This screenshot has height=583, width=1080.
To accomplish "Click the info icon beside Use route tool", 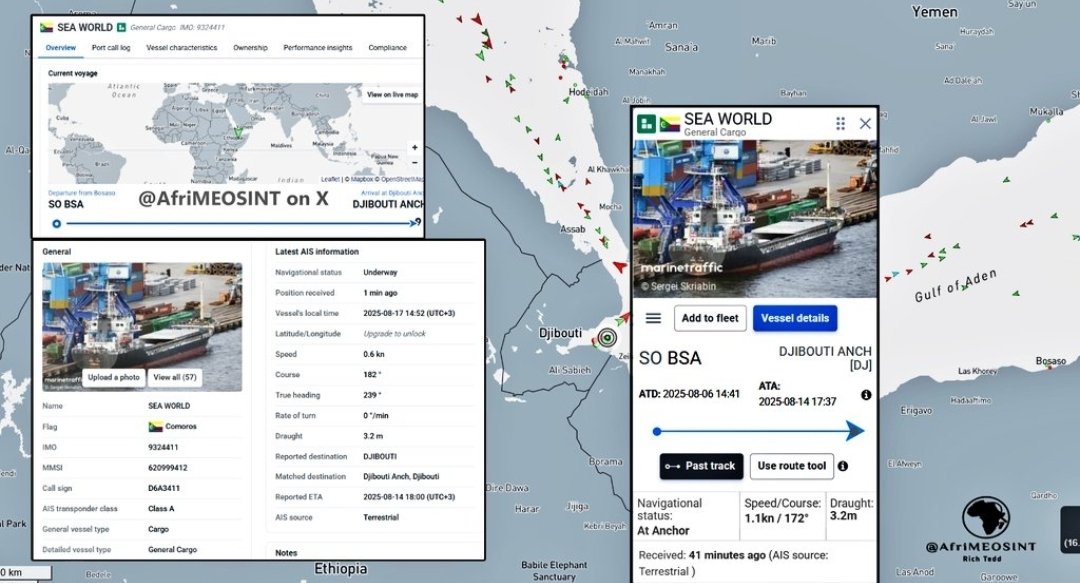I will coord(841,466).
